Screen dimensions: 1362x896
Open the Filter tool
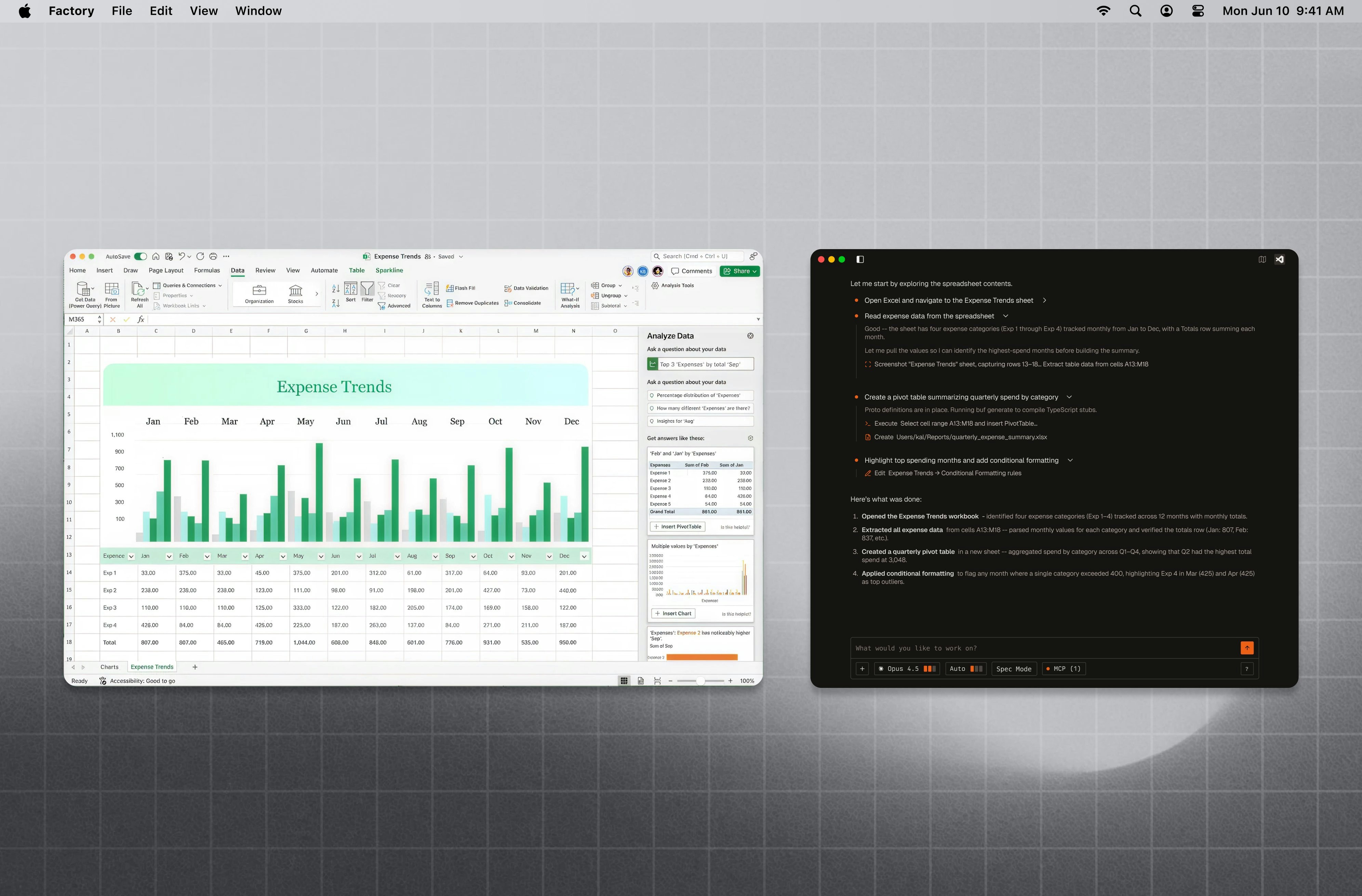coord(367,293)
